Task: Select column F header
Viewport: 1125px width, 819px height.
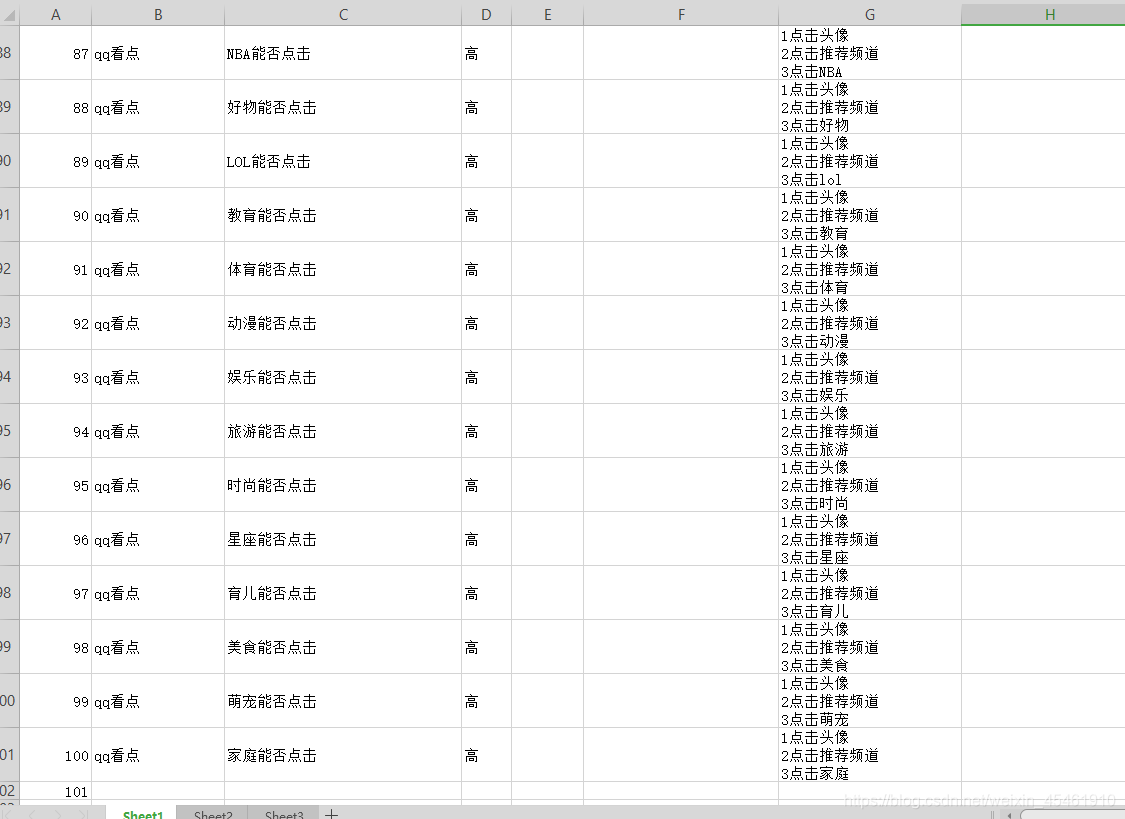Action: pyautogui.click(x=681, y=14)
